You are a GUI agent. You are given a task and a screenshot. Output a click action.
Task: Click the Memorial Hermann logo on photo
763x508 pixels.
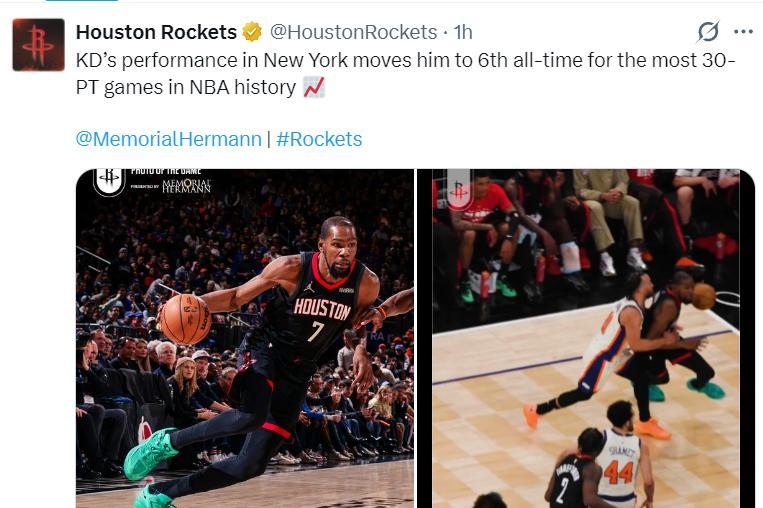(186, 186)
